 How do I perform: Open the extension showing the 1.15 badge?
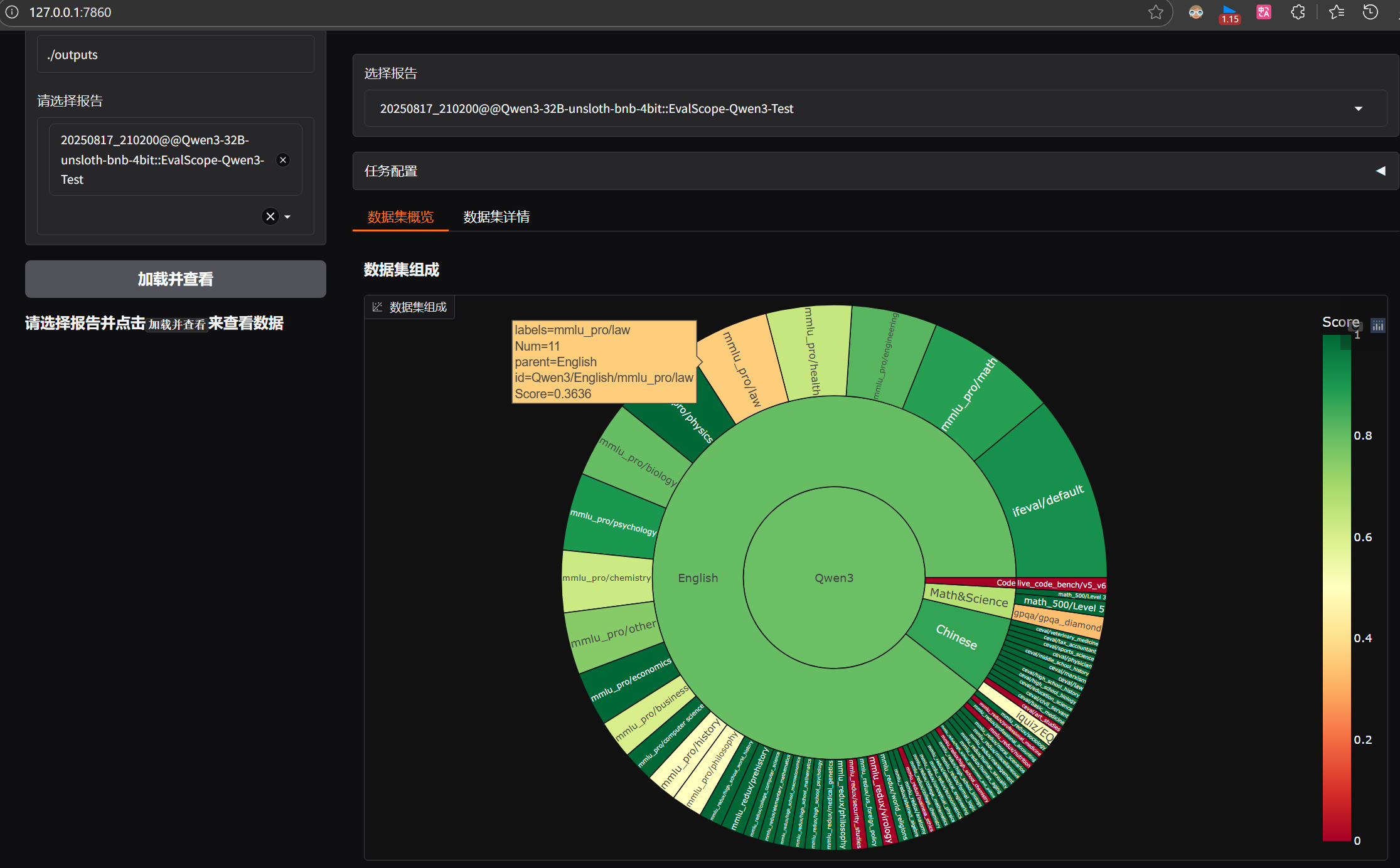(1229, 14)
